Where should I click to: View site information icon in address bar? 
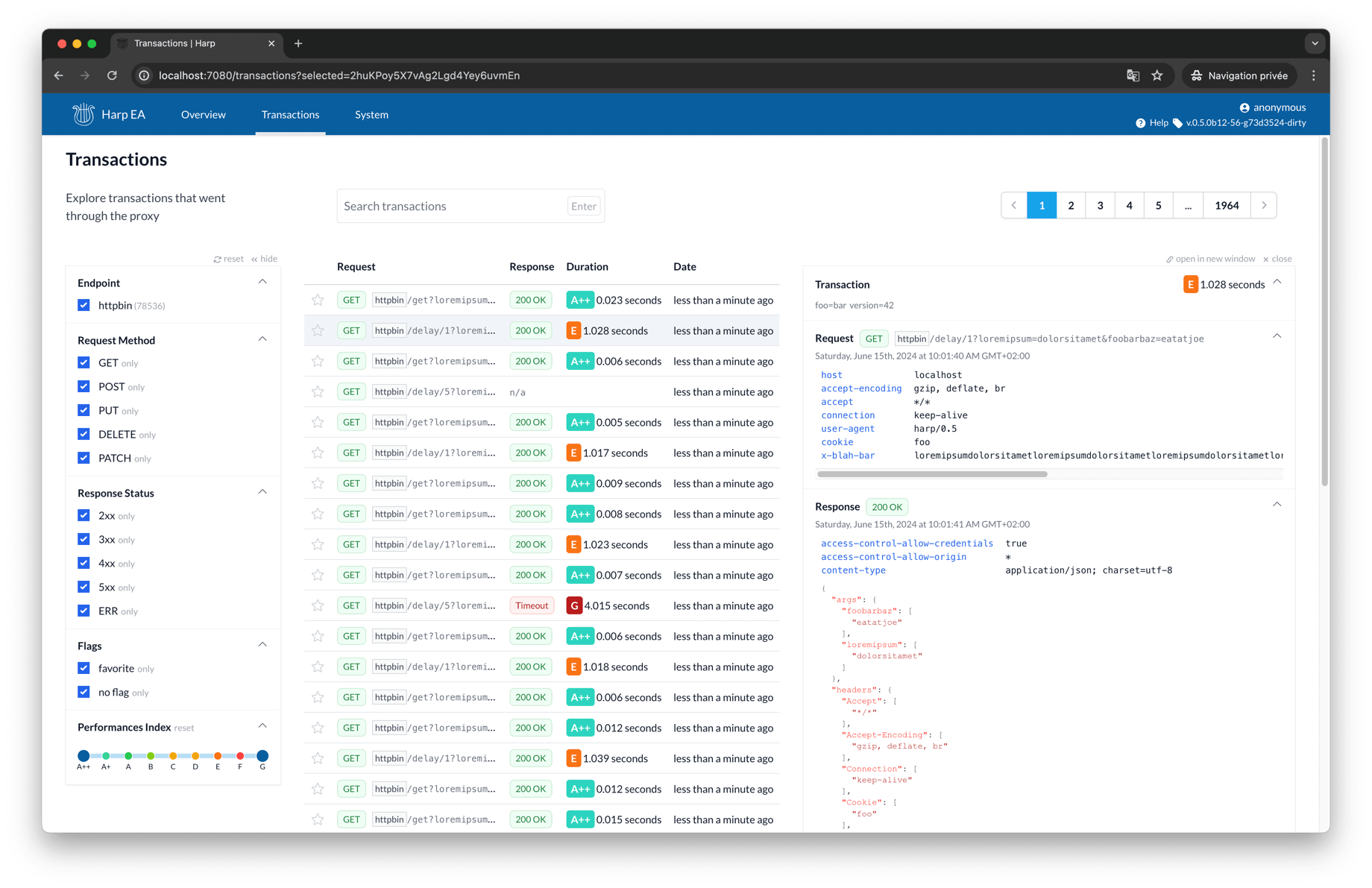pyautogui.click(x=144, y=75)
